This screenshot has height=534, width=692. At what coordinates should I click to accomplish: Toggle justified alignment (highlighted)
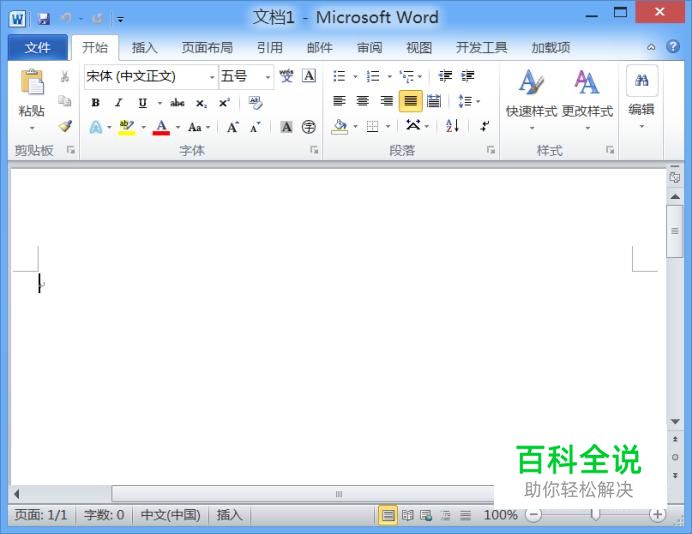click(x=410, y=101)
